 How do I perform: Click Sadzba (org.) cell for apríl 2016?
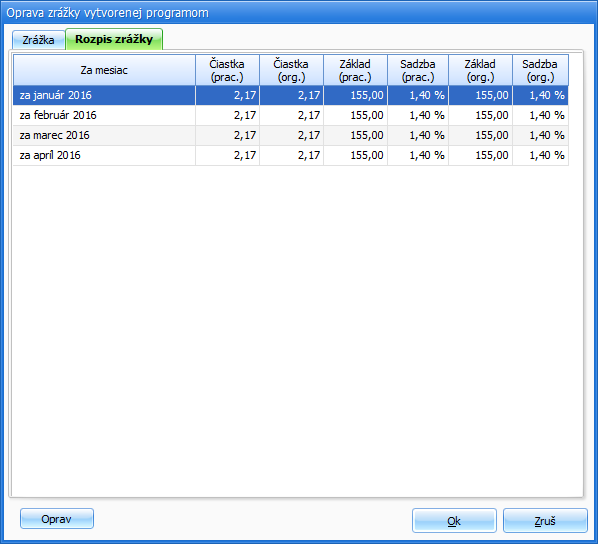click(x=540, y=155)
